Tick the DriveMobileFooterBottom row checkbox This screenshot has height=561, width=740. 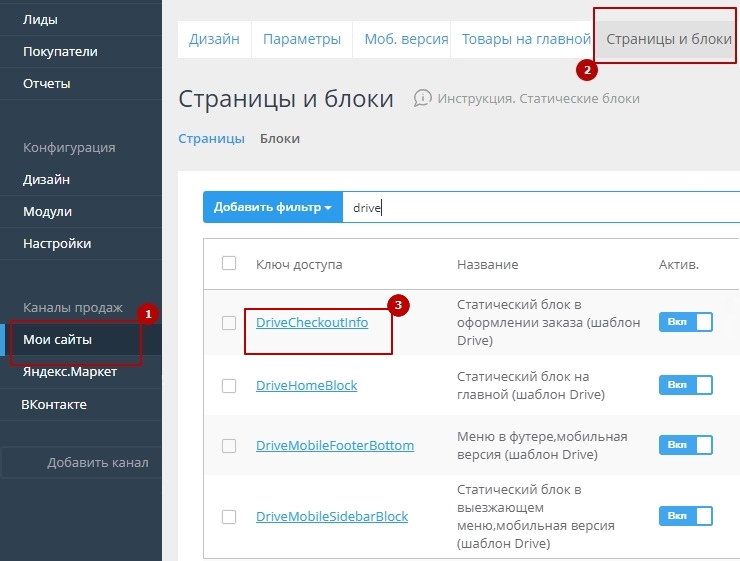coord(229,445)
